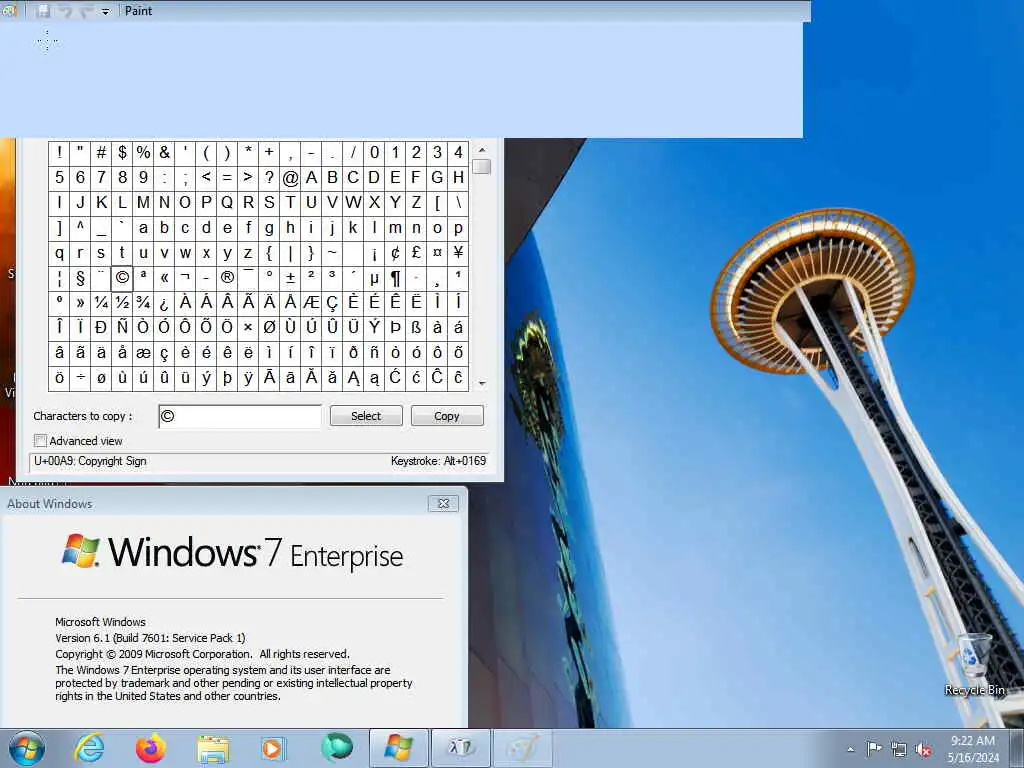Select the ÷ division sign cell
This screenshot has width=1024, height=768.
pyautogui.click(x=80, y=377)
